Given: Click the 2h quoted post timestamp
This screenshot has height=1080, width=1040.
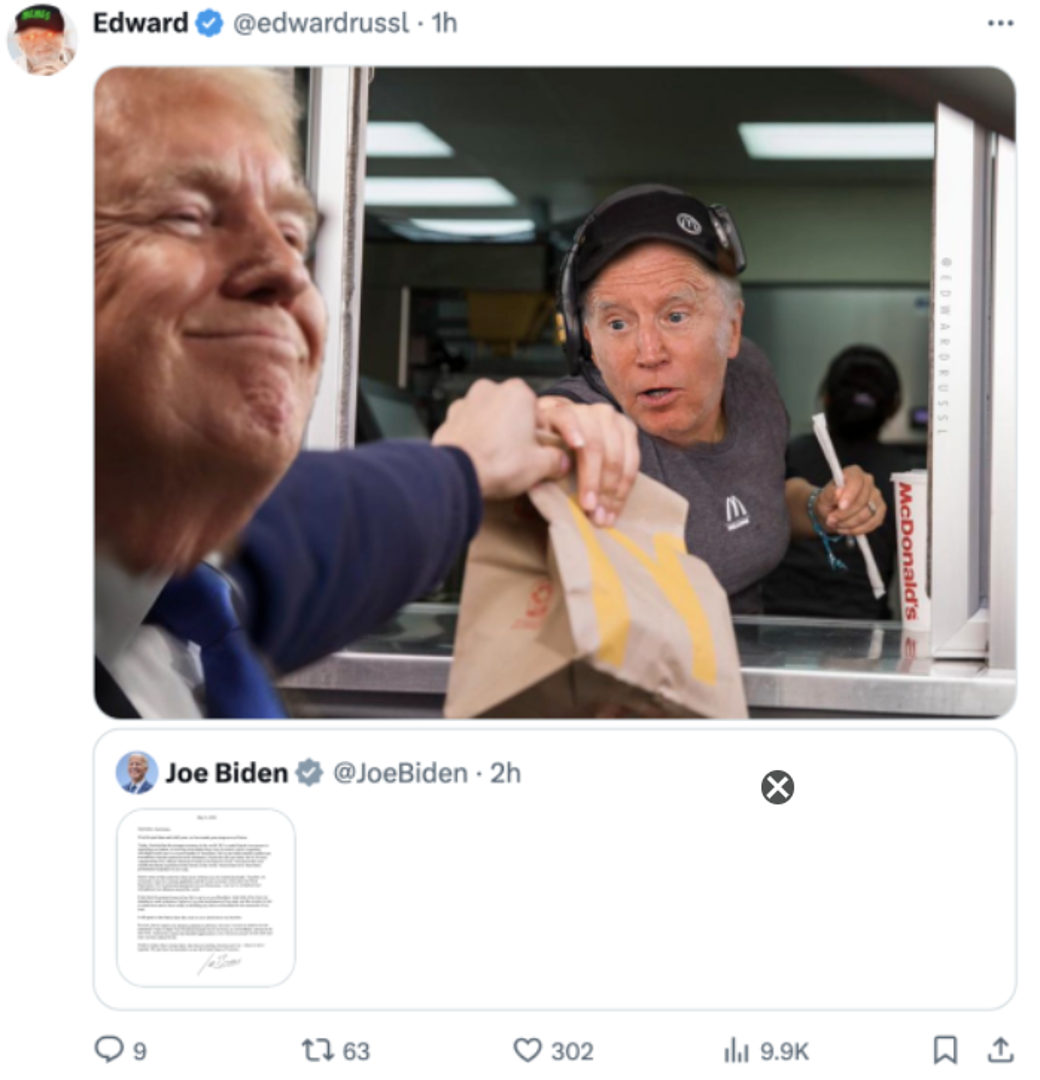Looking at the screenshot, I should click(x=505, y=773).
